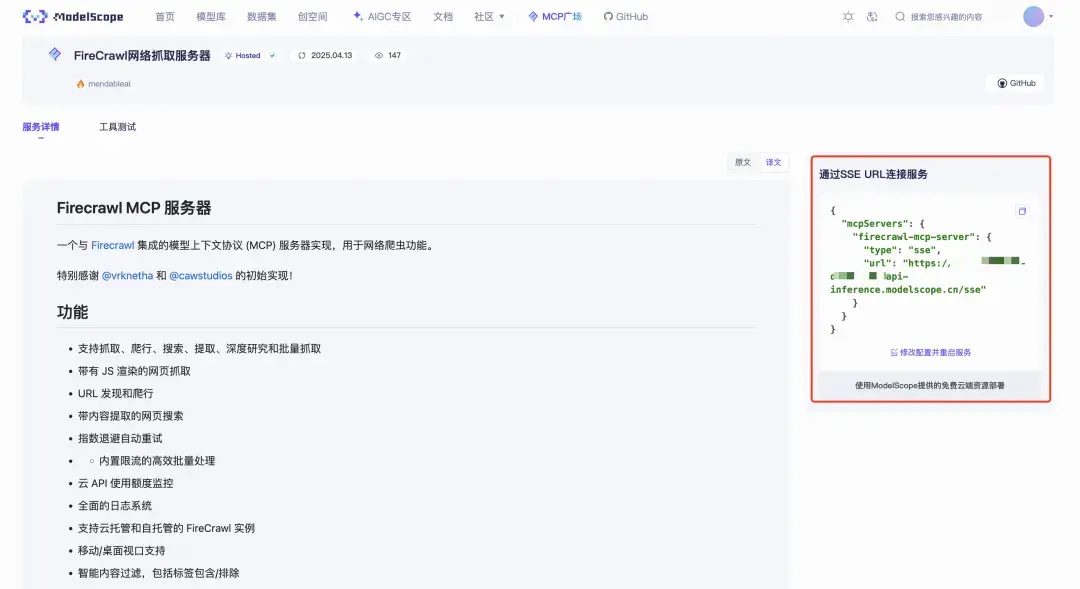Click the search magnifier icon
Image resolution: width=1080 pixels, height=589 pixels.
tap(900, 17)
